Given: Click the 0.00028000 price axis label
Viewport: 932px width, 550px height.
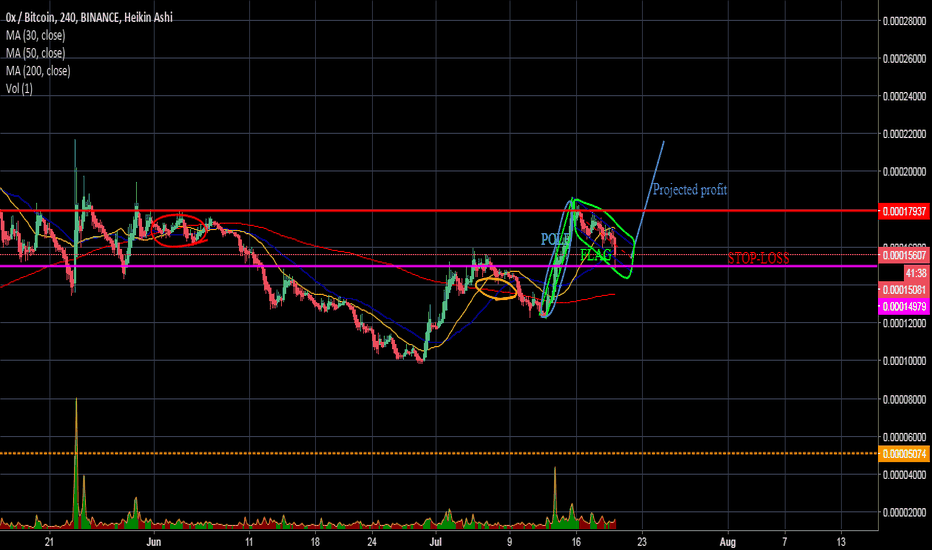Looking at the screenshot, I should tap(904, 21).
